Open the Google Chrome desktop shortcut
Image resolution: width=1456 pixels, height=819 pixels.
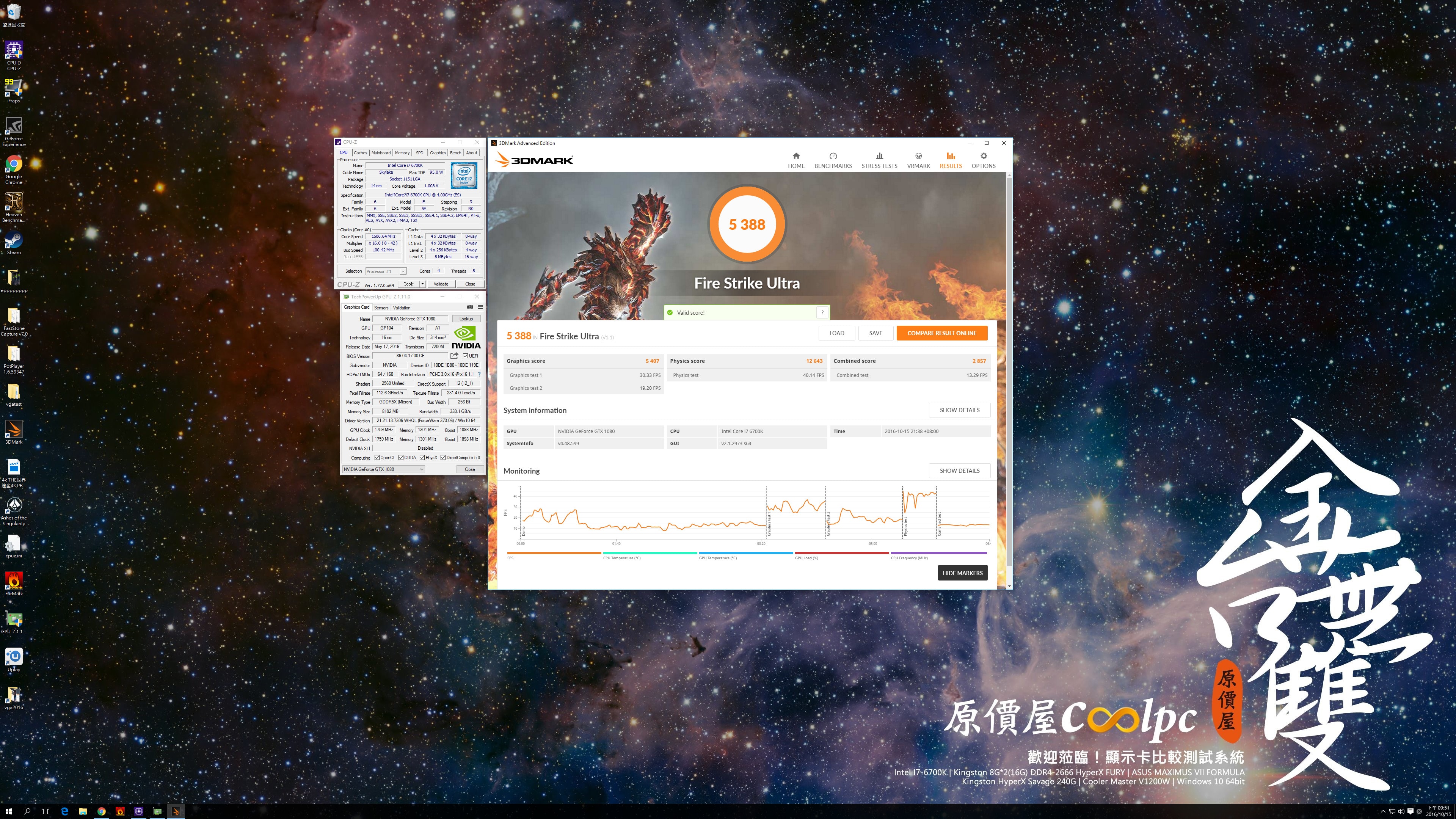click(x=14, y=169)
